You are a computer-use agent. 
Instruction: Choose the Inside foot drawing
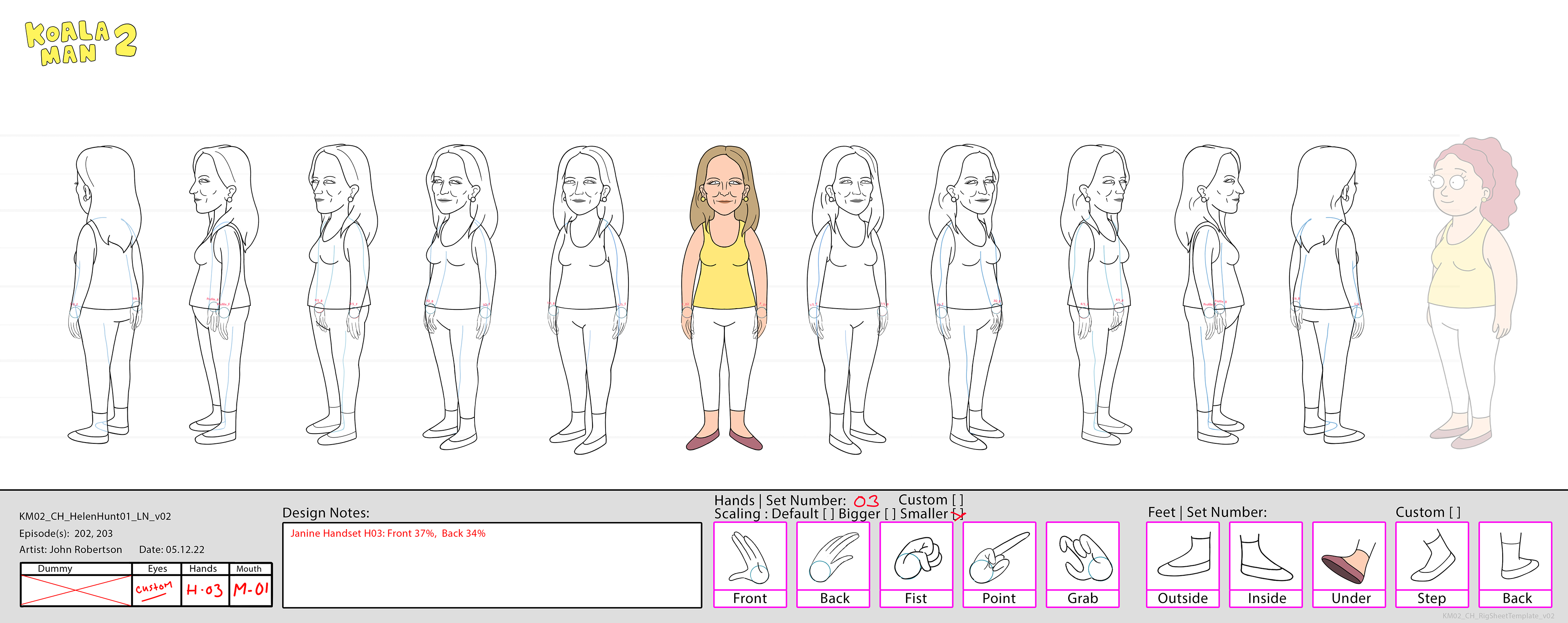(x=1266, y=557)
